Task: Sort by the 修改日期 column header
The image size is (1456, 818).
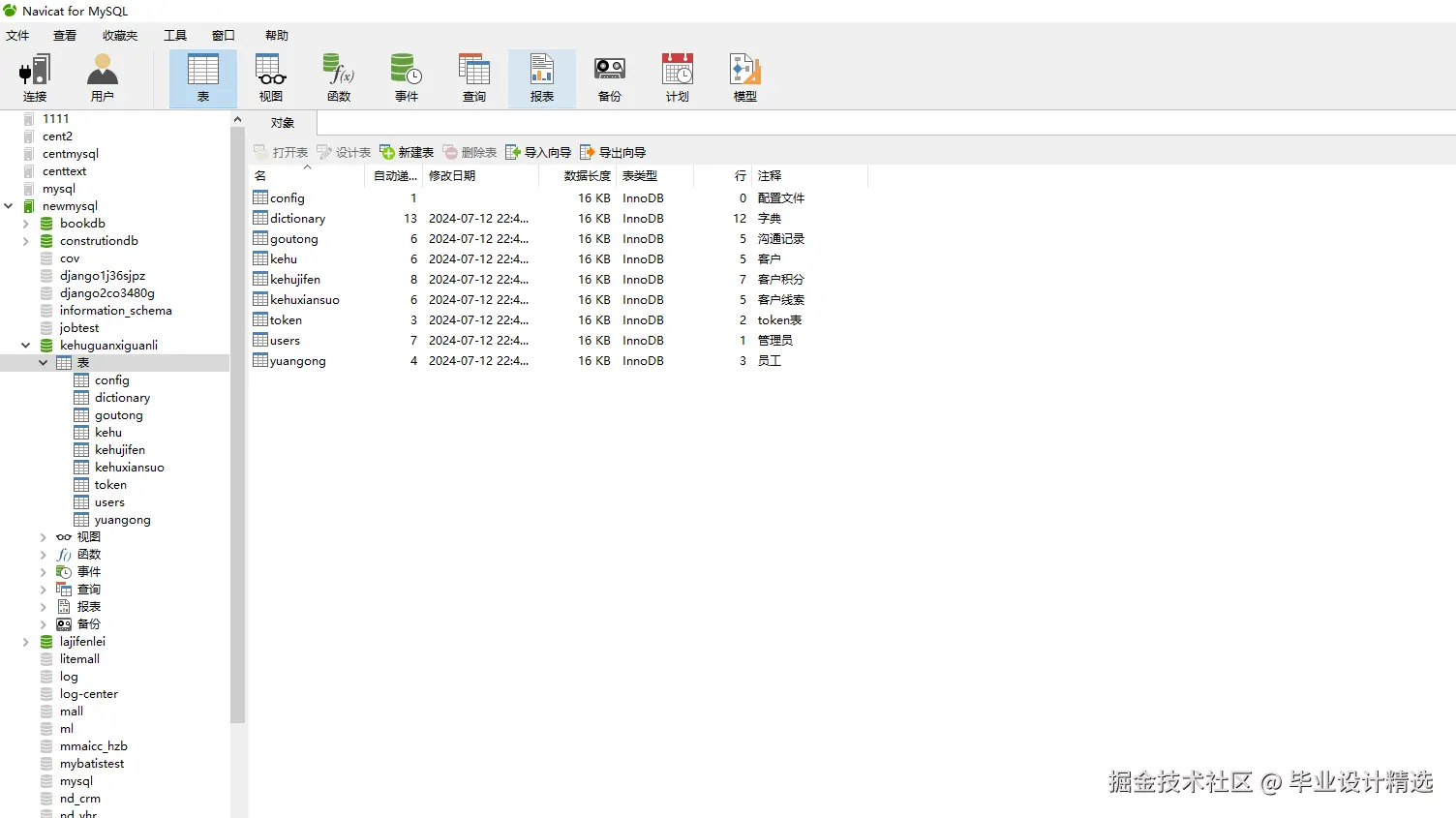Action: pyautogui.click(x=480, y=175)
